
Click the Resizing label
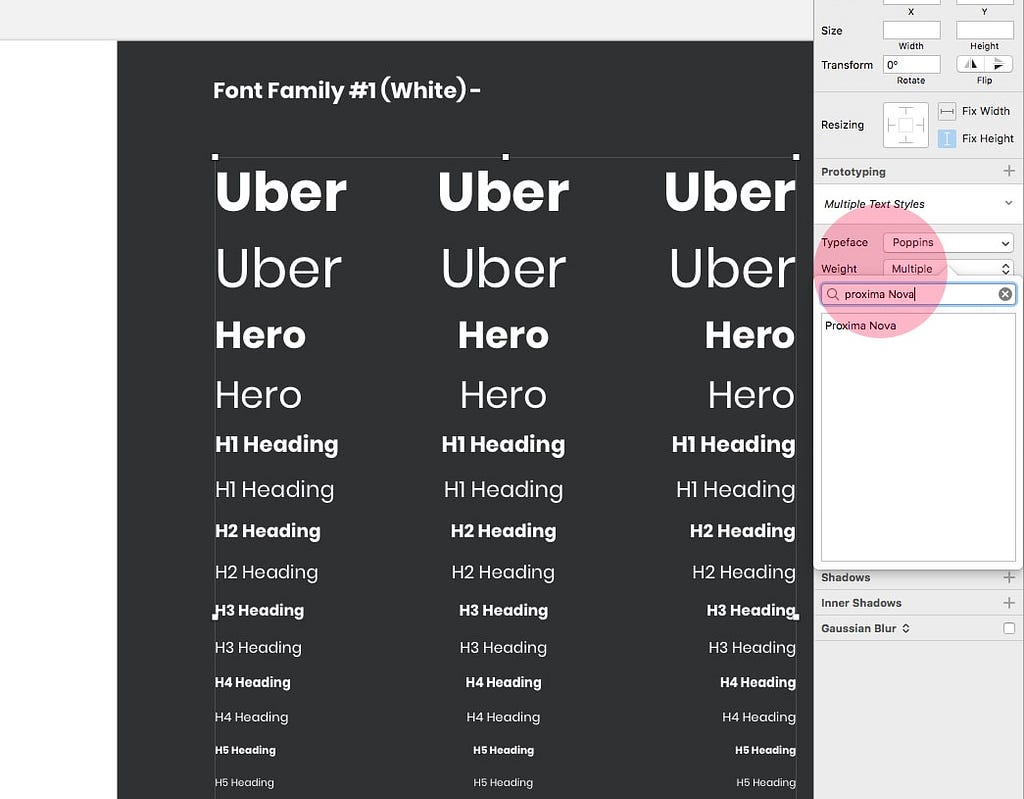point(842,125)
